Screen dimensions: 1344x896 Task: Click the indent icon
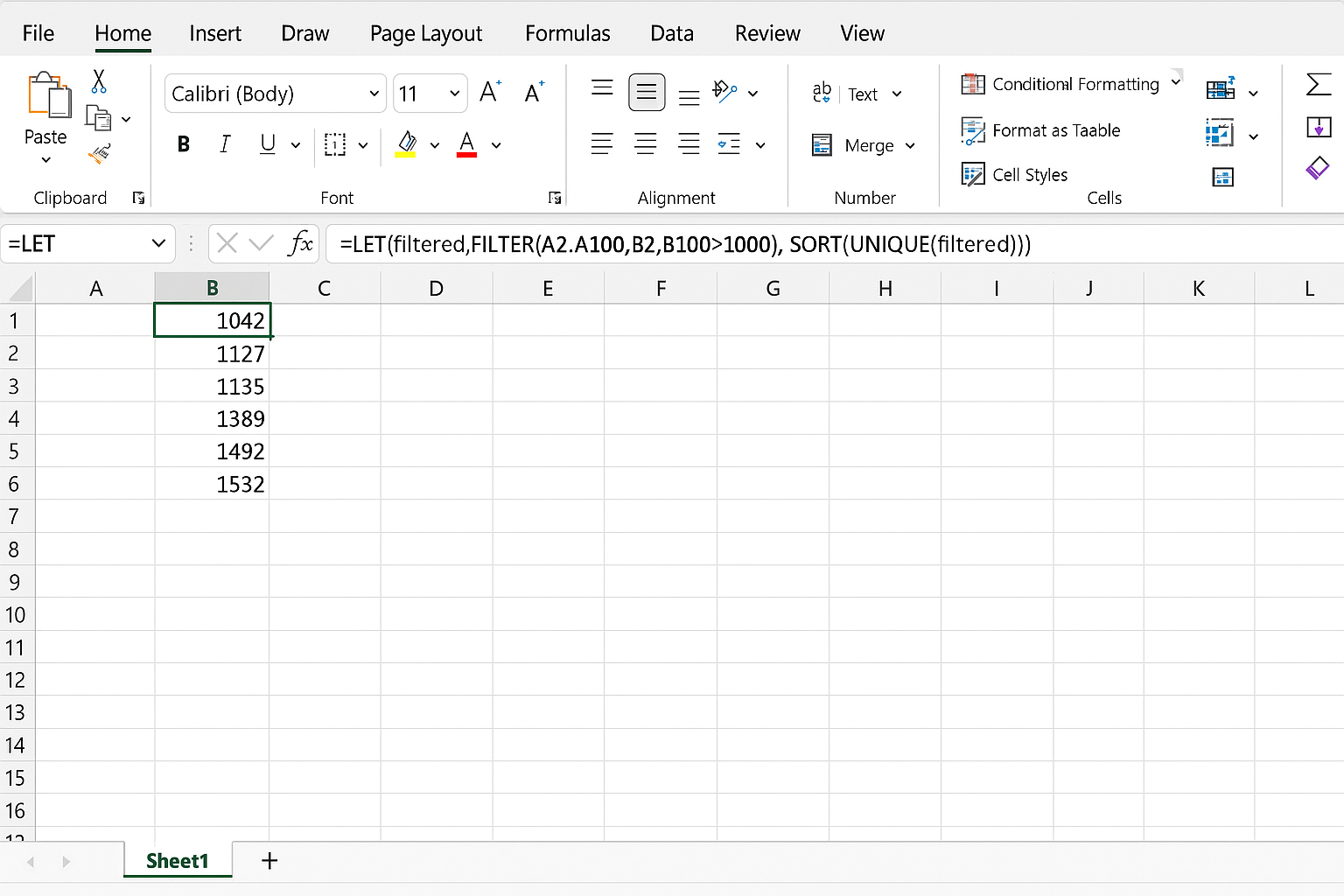[729, 144]
